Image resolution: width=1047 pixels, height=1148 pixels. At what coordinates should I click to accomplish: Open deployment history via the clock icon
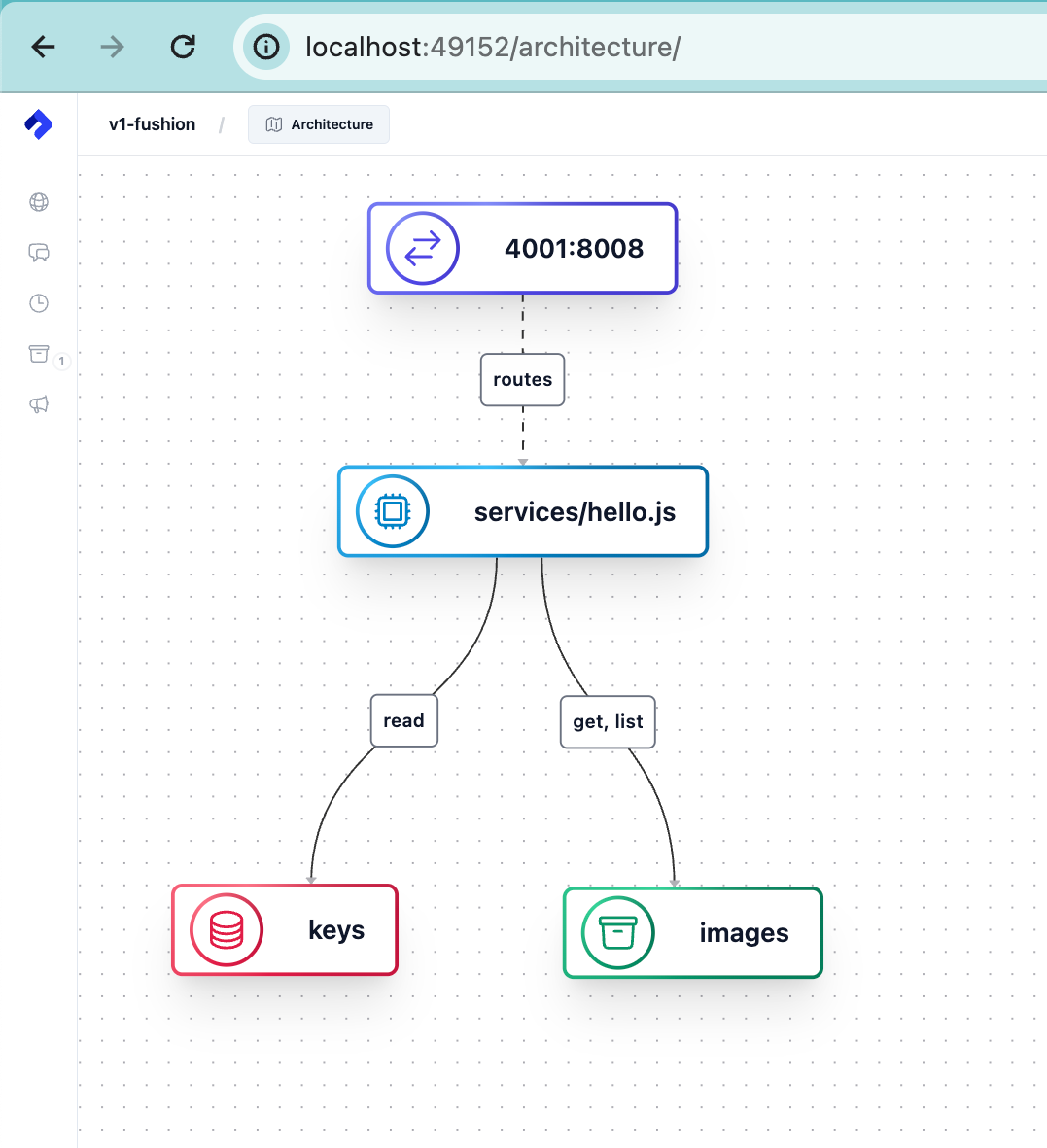pyautogui.click(x=39, y=303)
